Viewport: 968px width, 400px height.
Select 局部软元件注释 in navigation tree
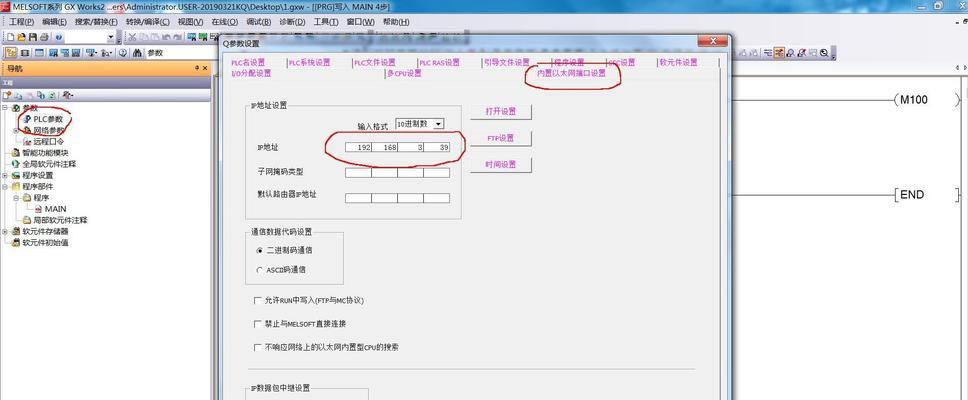(60, 220)
